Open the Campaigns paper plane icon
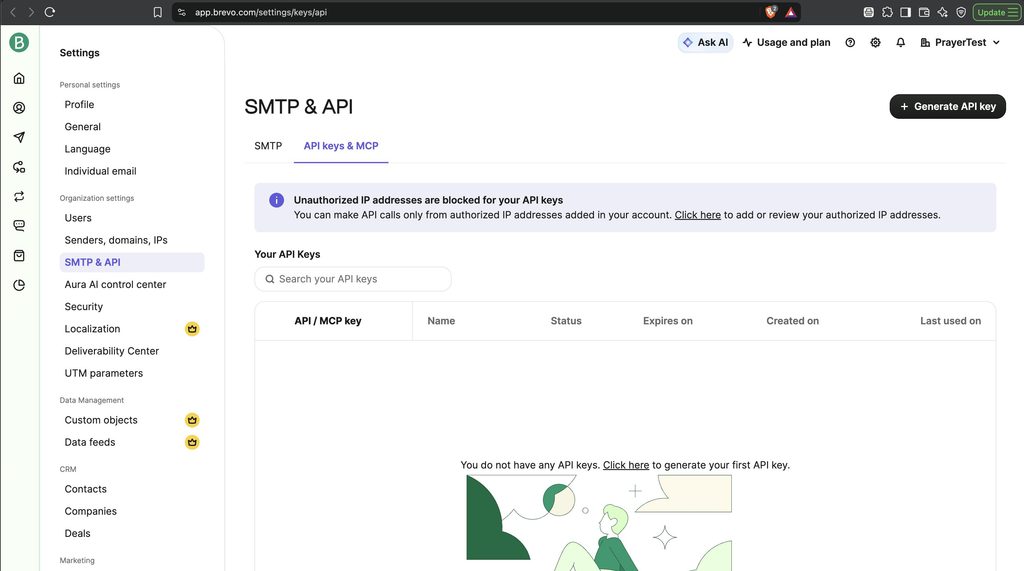 pos(19,137)
